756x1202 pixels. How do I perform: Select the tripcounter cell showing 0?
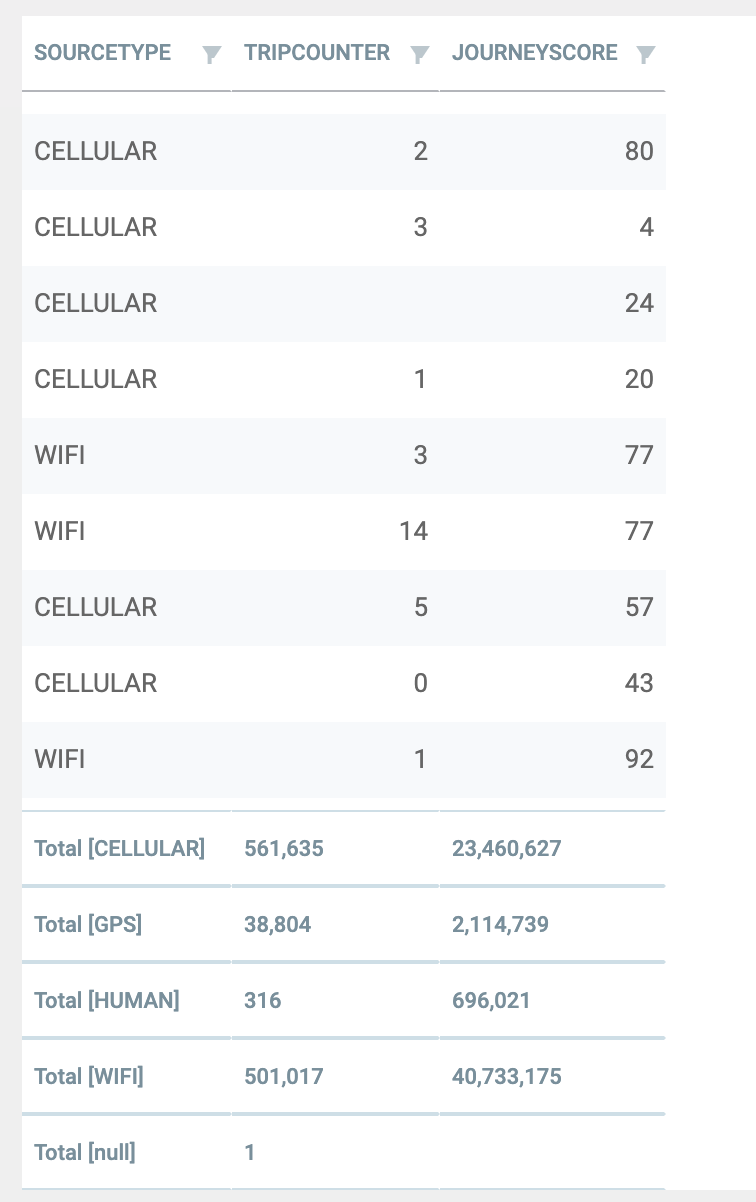tap(421, 683)
